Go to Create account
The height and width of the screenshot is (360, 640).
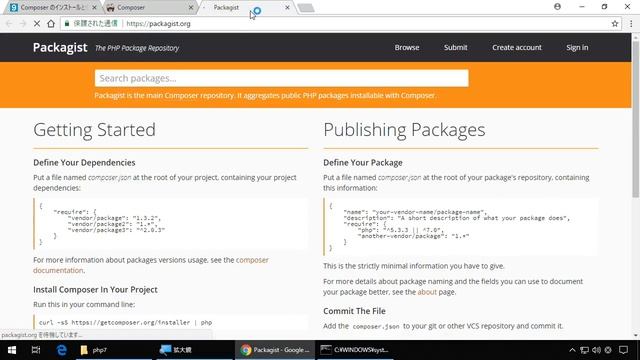[517, 47]
